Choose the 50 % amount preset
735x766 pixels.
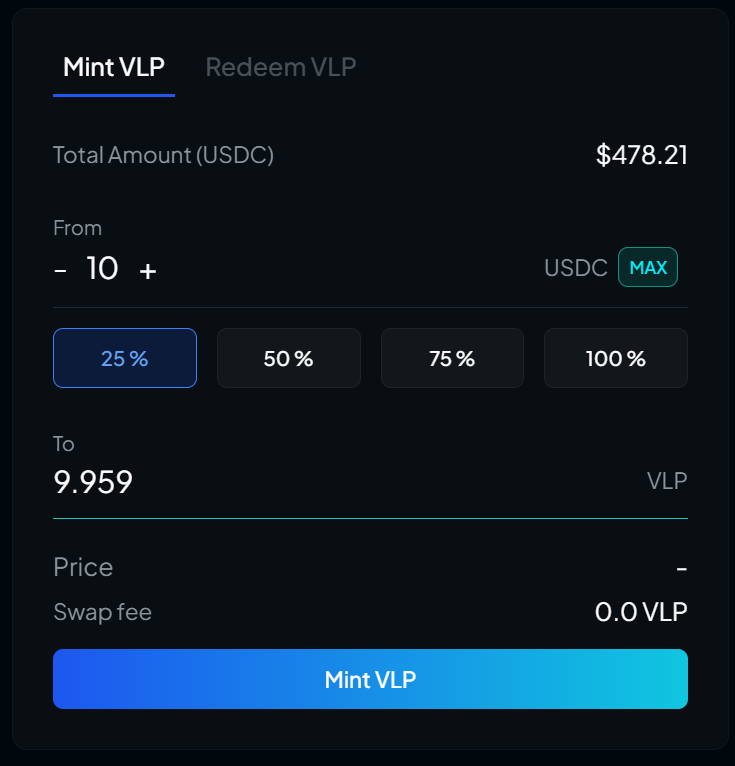(288, 358)
